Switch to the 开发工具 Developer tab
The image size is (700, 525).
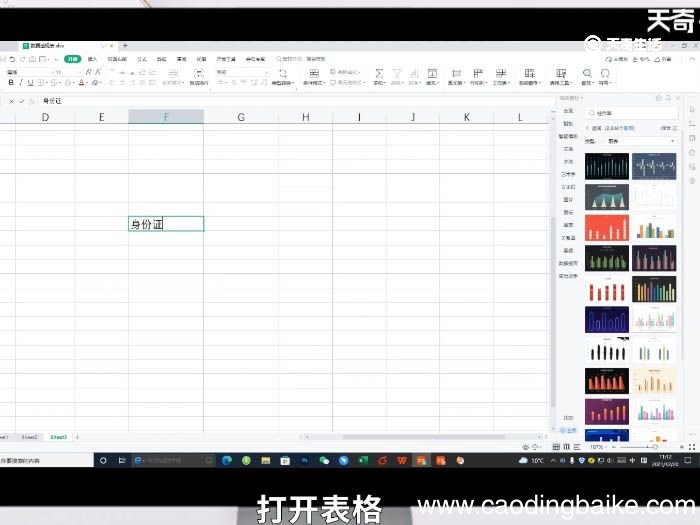coord(226,59)
